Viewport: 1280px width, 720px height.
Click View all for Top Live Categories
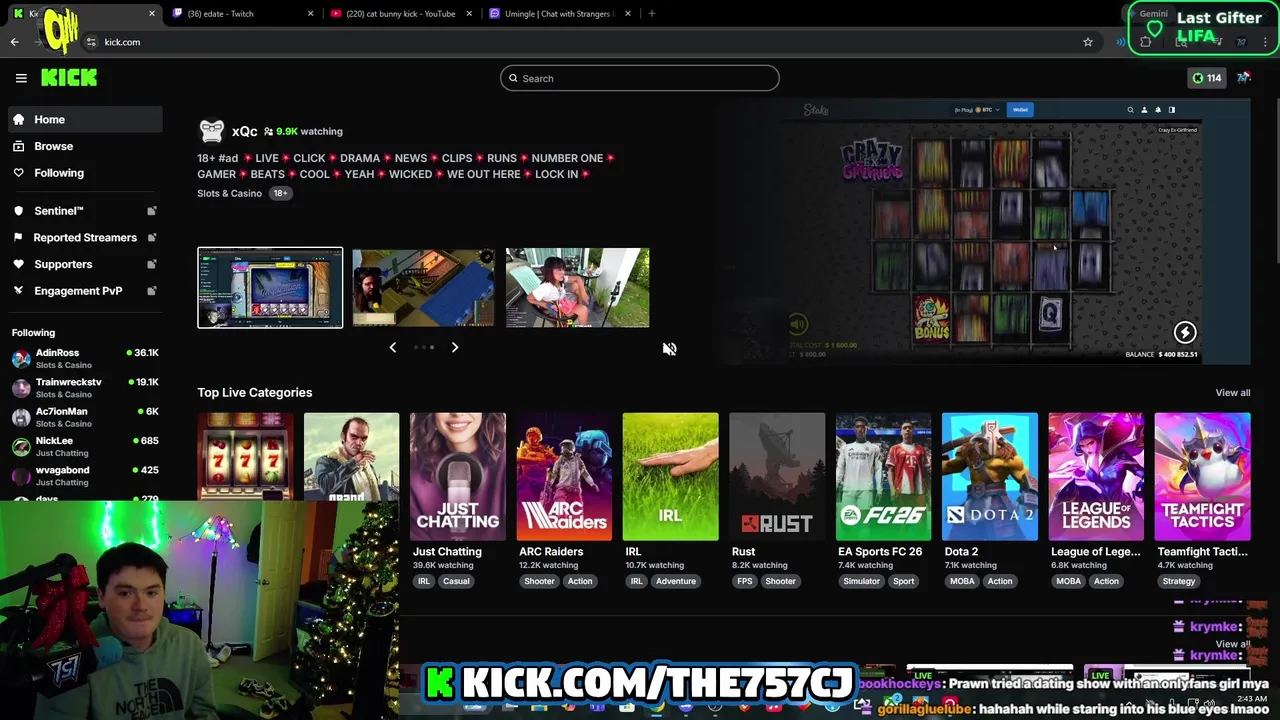tap(1233, 393)
